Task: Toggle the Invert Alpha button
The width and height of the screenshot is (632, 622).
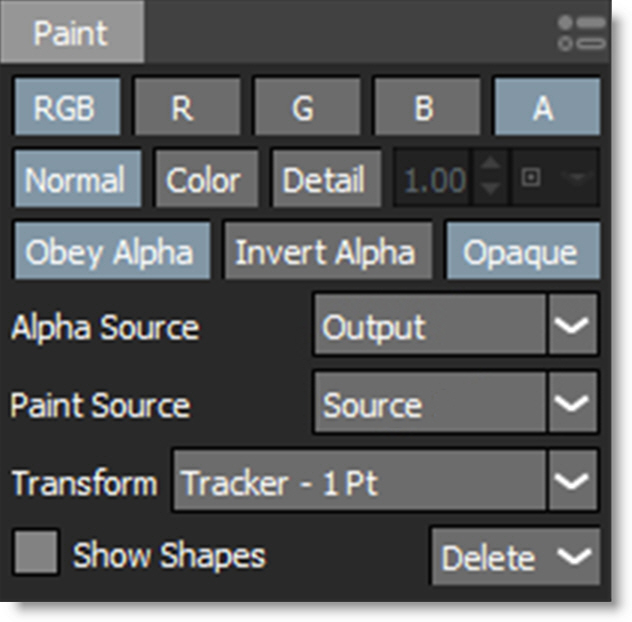Action: click(x=326, y=251)
